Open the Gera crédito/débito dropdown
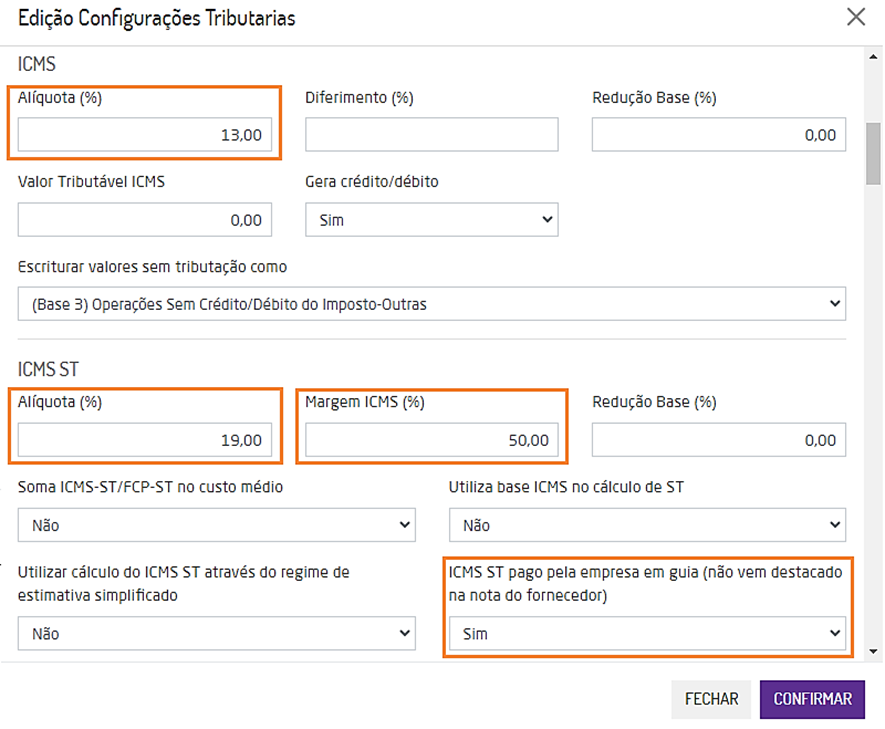 point(431,220)
